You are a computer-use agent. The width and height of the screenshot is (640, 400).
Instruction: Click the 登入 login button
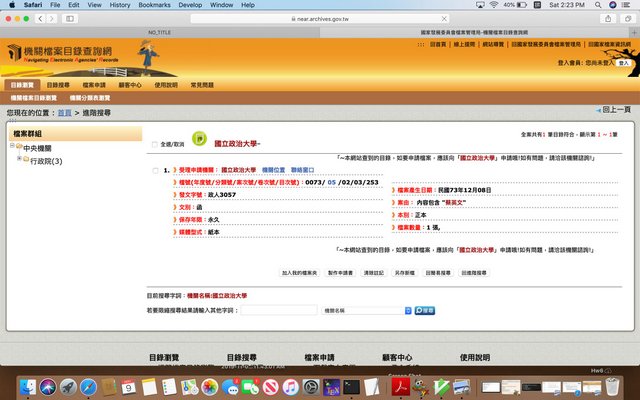click(x=623, y=63)
